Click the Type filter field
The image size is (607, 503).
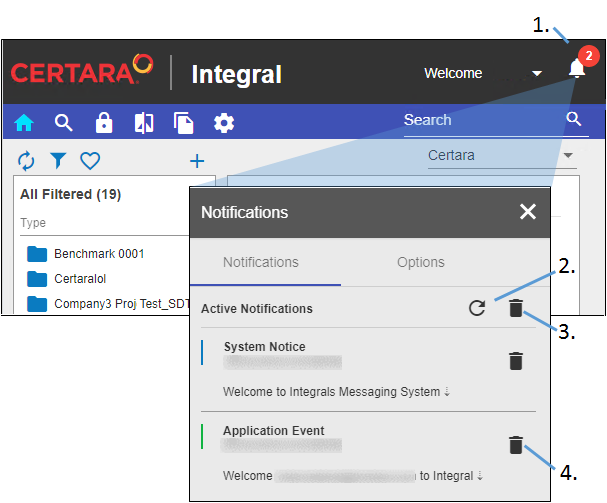click(x=105, y=223)
